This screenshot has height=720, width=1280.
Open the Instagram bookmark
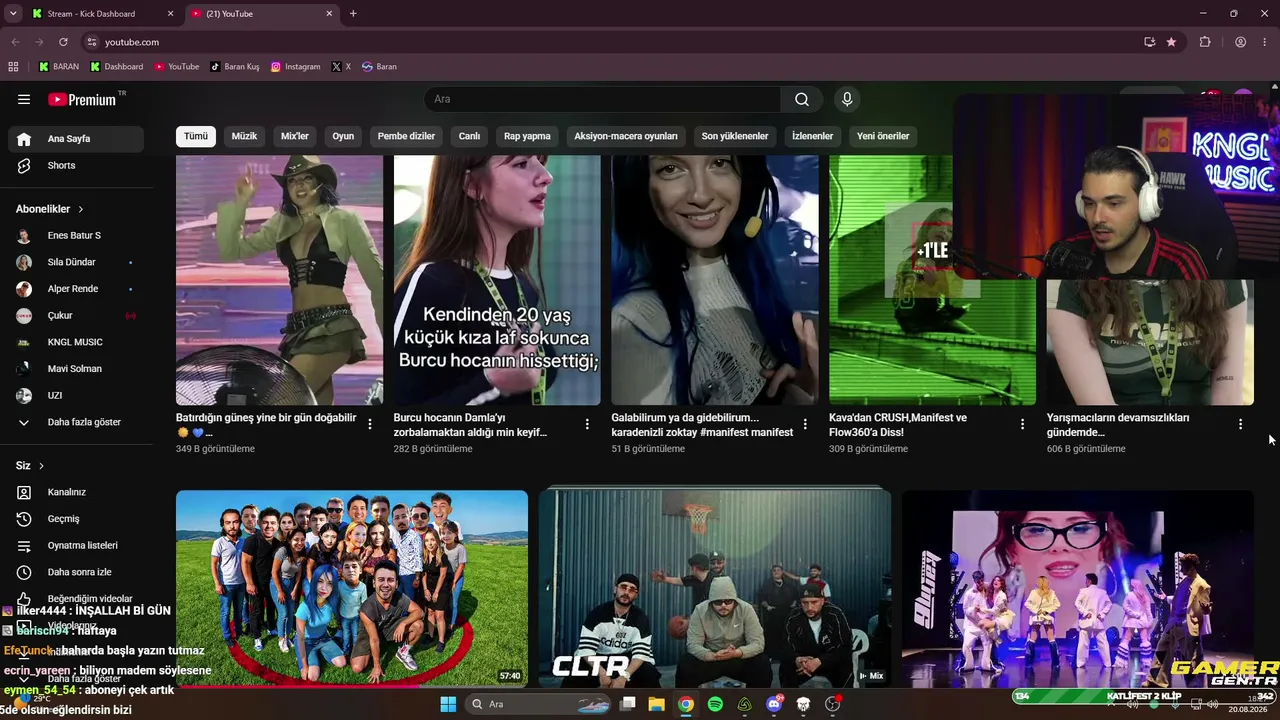[x=296, y=67]
